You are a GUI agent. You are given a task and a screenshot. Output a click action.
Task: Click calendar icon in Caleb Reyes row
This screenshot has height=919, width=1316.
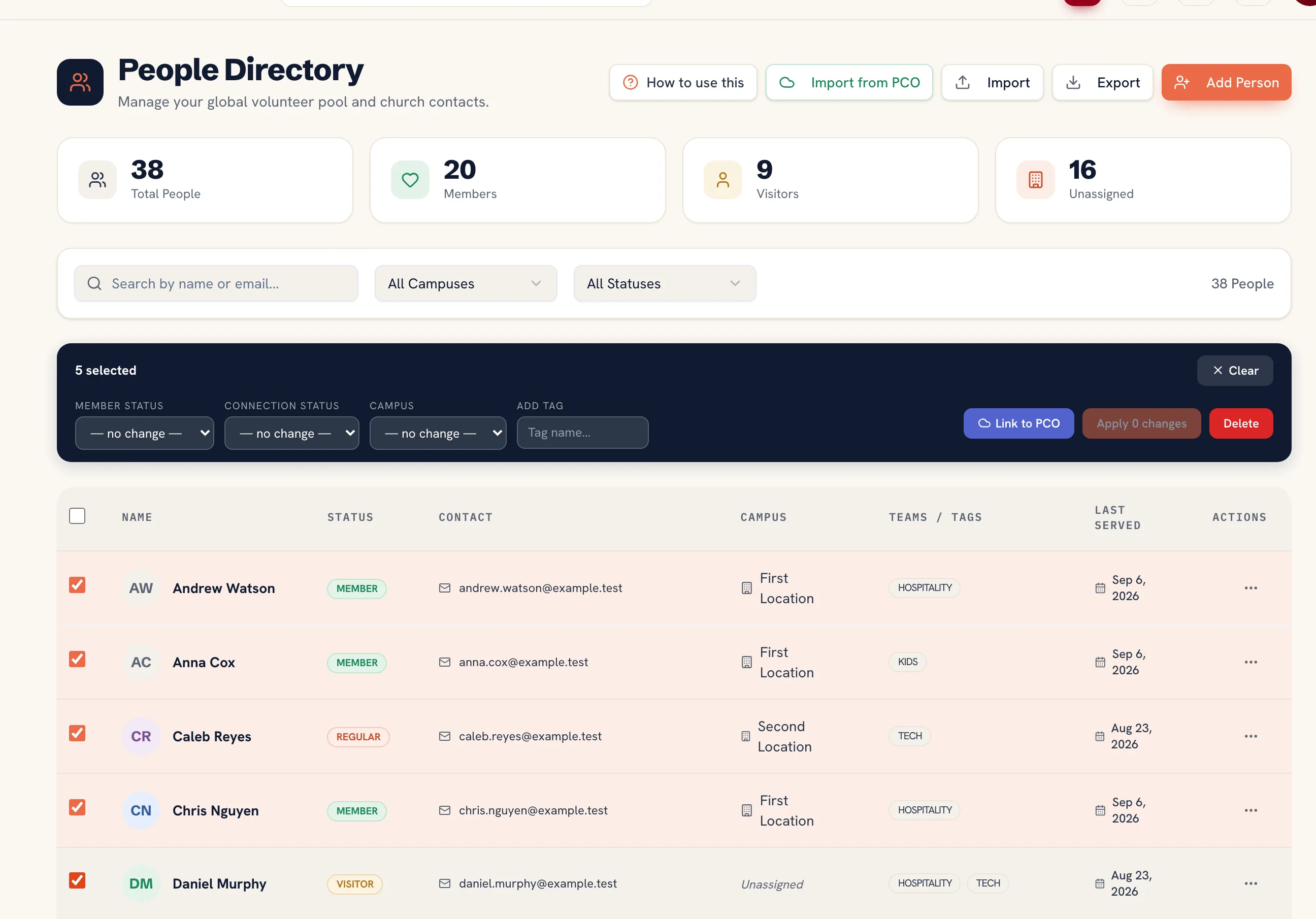(x=1099, y=736)
